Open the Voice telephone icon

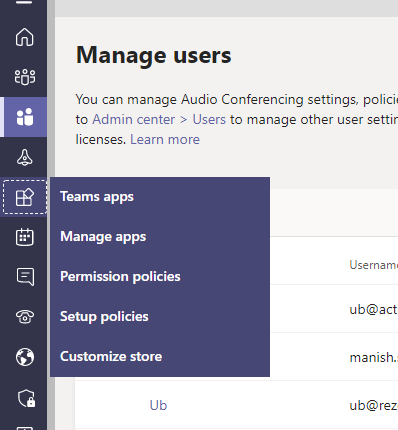pyautogui.click(x=25, y=317)
